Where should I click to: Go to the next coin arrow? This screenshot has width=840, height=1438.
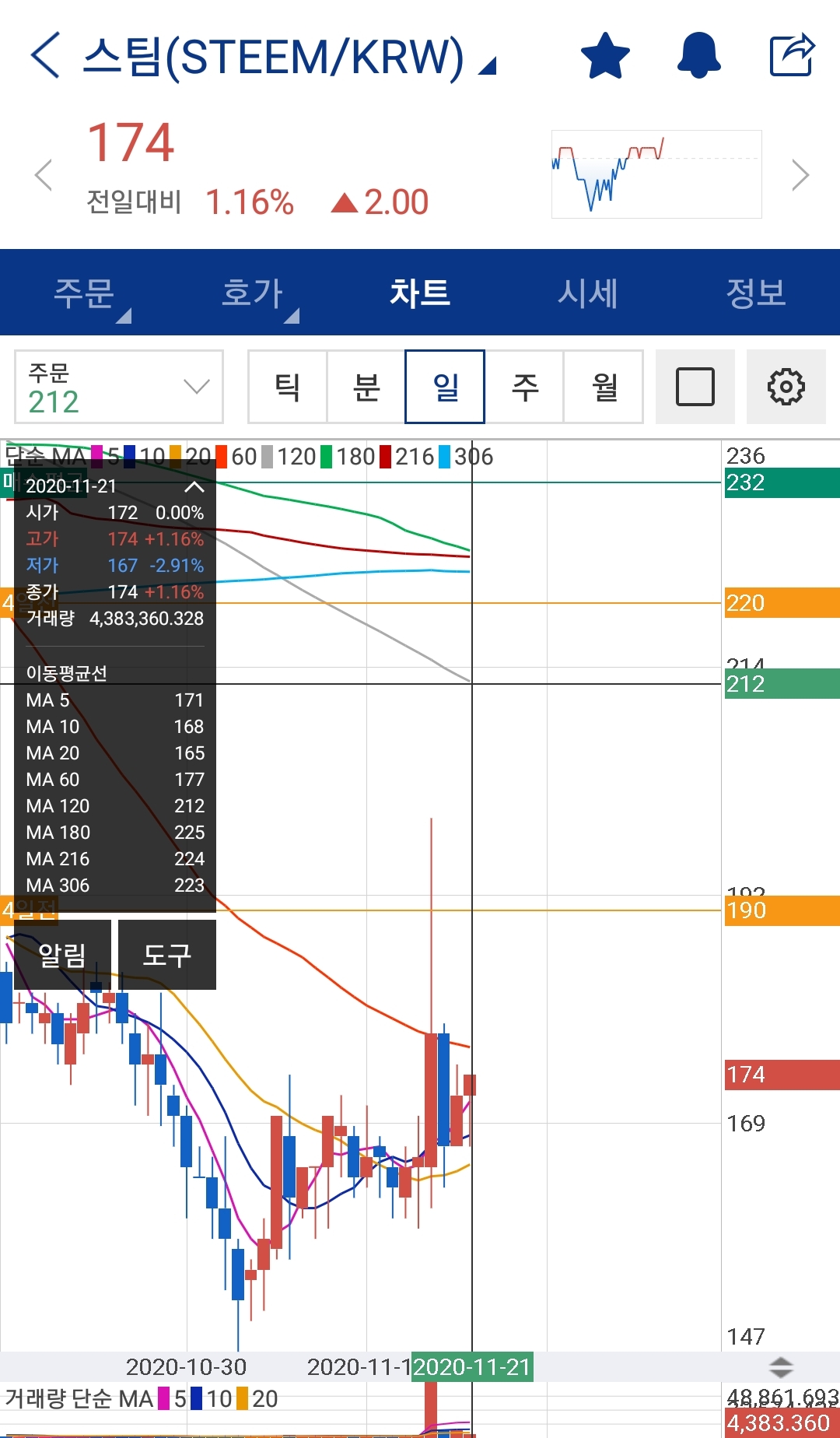[800, 175]
